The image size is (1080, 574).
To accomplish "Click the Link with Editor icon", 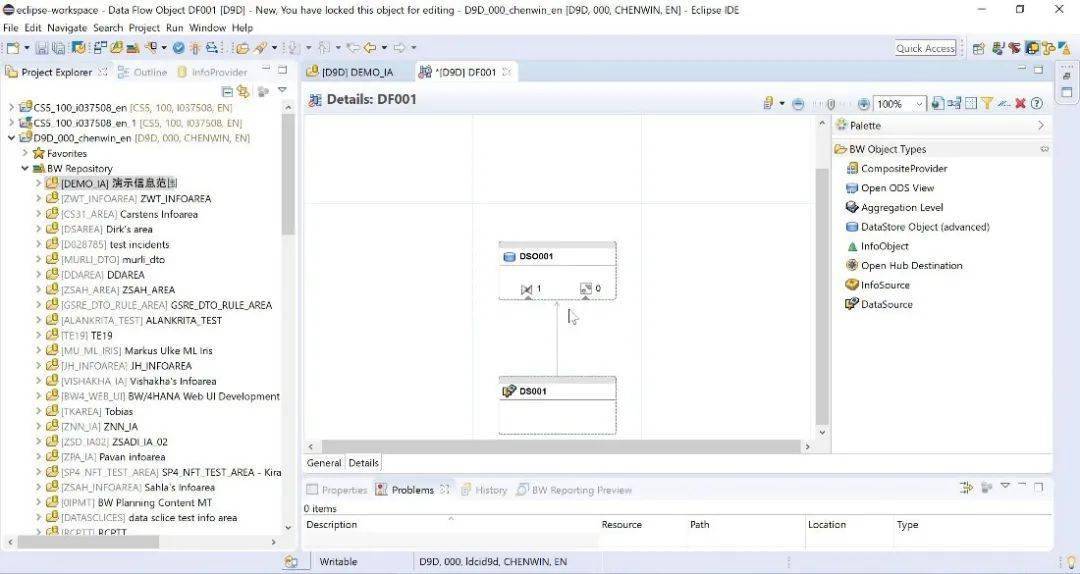I will [243, 91].
